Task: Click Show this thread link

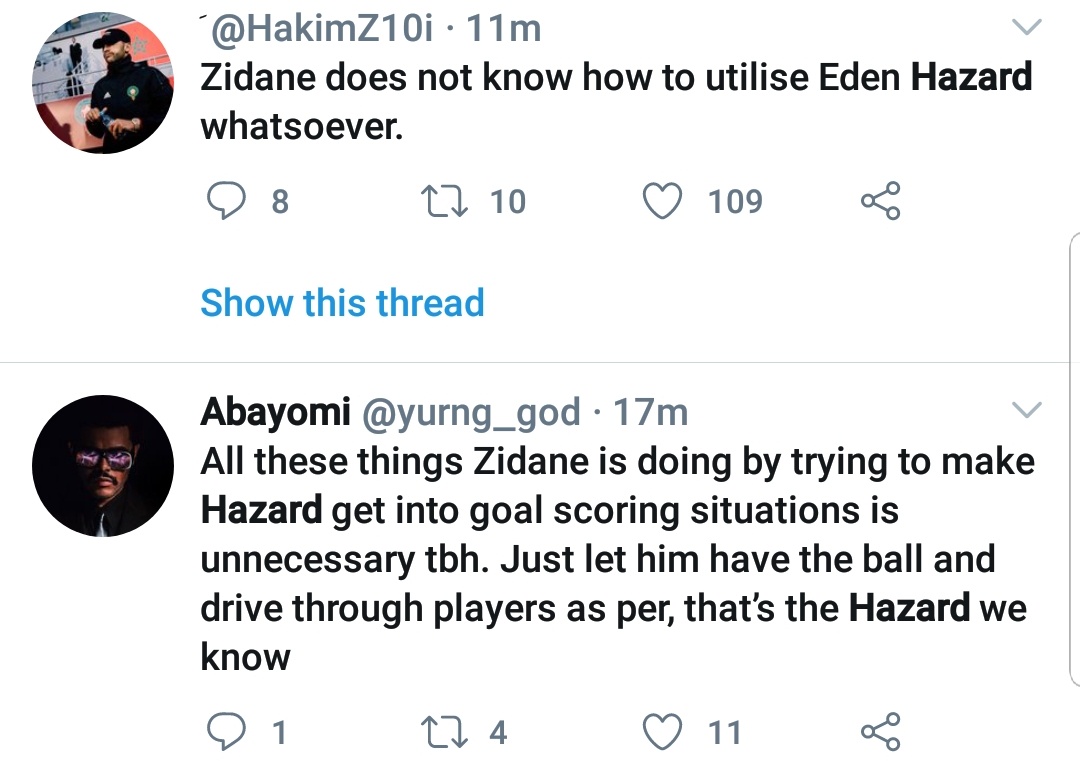Action: [342, 302]
